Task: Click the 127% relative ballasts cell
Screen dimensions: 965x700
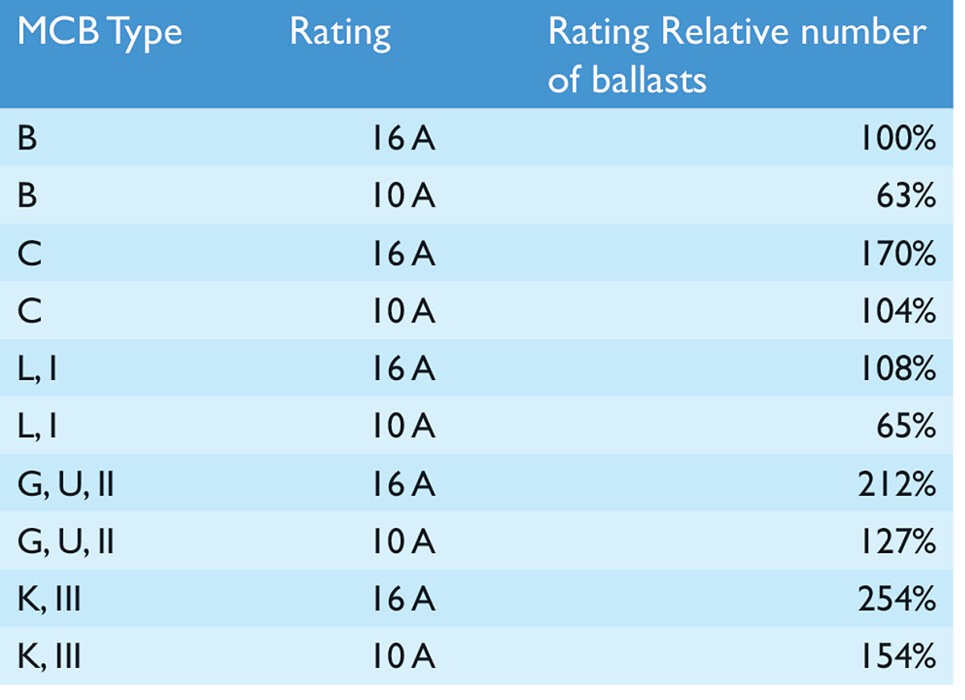Action: (898, 541)
